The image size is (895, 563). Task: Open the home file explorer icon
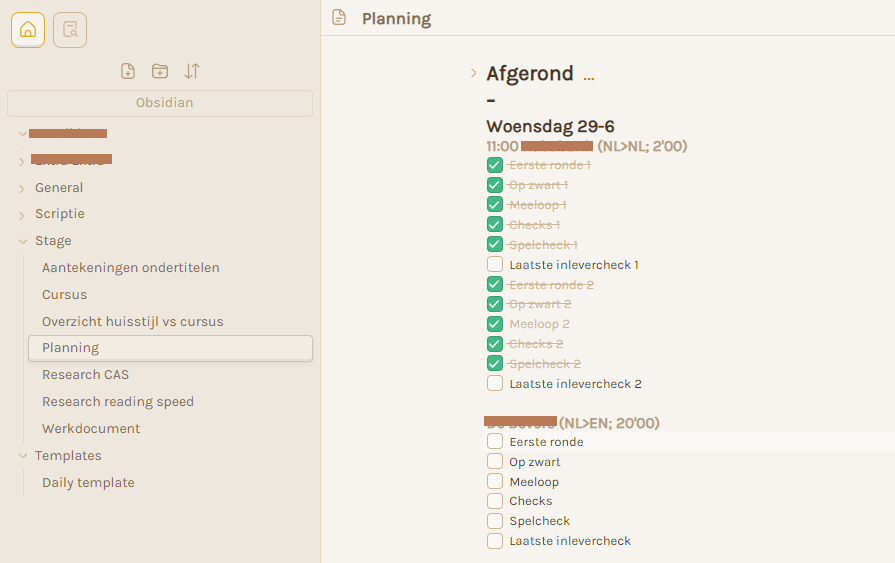click(x=28, y=30)
